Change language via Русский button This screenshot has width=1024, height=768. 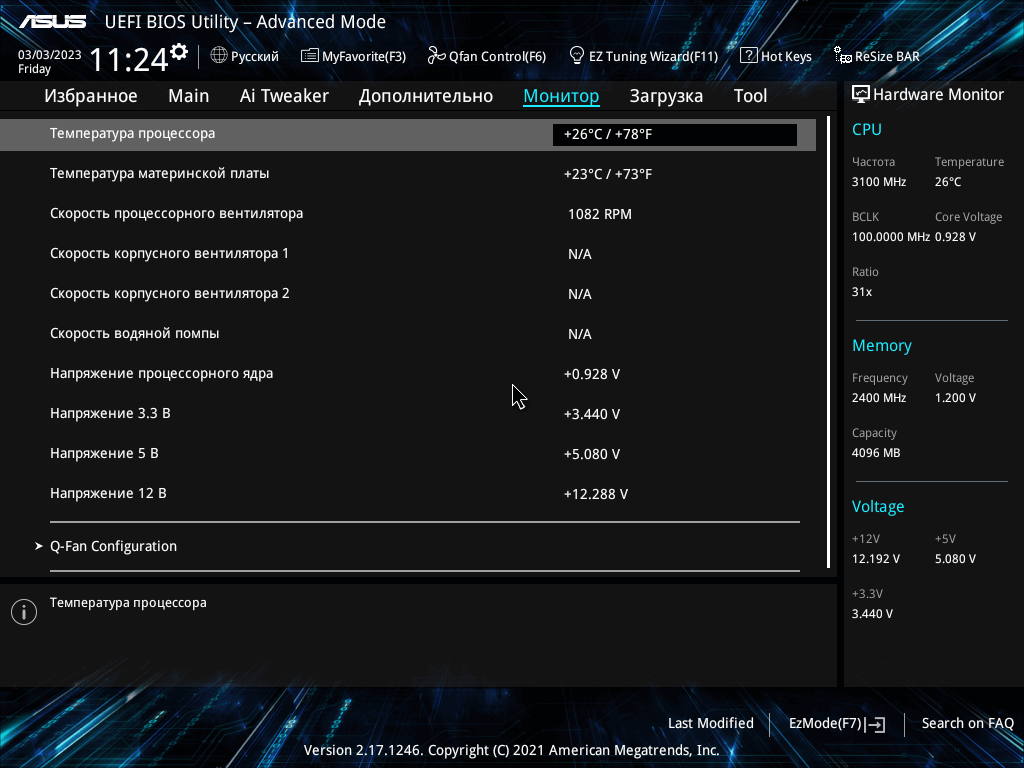tap(245, 56)
